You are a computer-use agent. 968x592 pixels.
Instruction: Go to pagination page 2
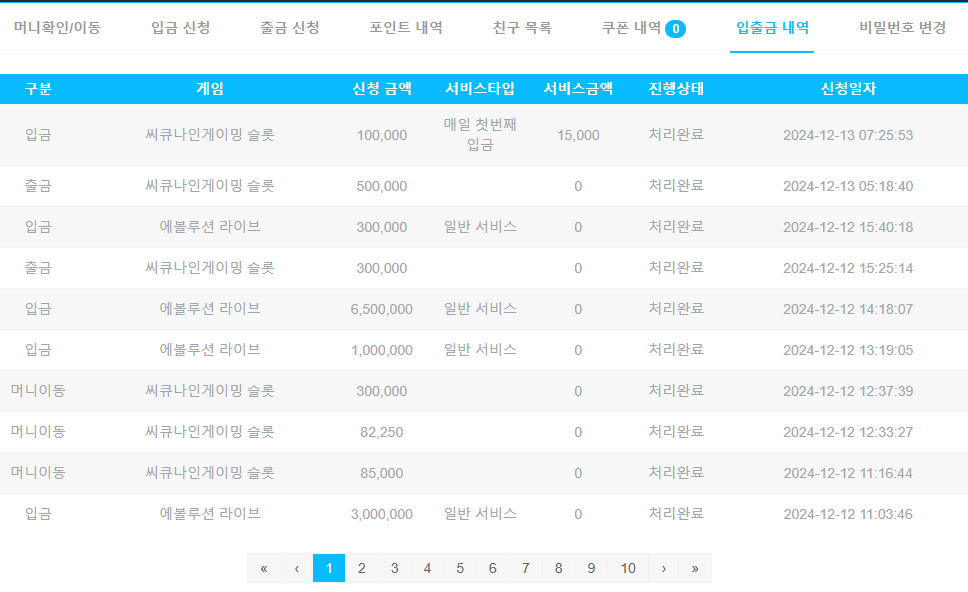click(362, 568)
